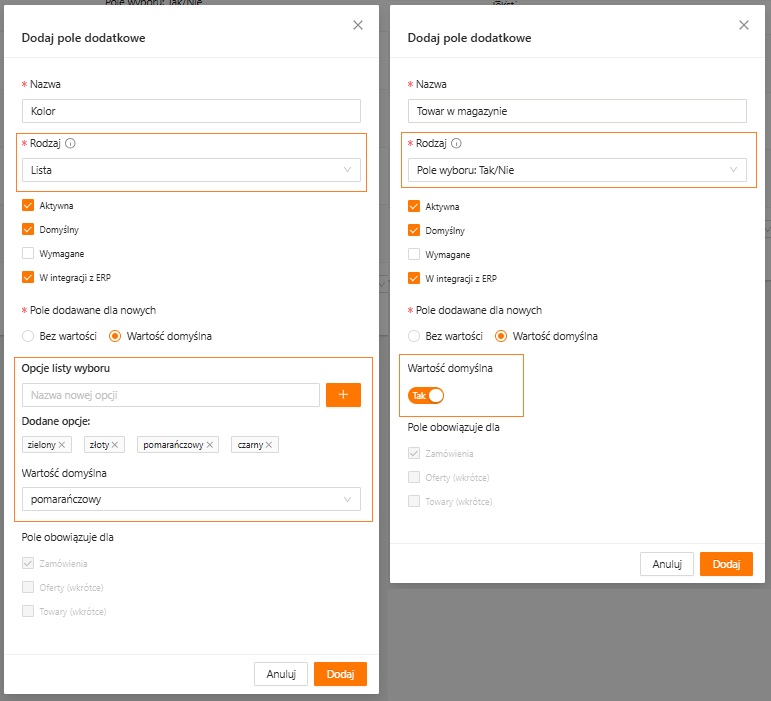Viewport: 771px width, 701px height.
Task: Remove the 'zielony' option tag
Action: point(62,445)
